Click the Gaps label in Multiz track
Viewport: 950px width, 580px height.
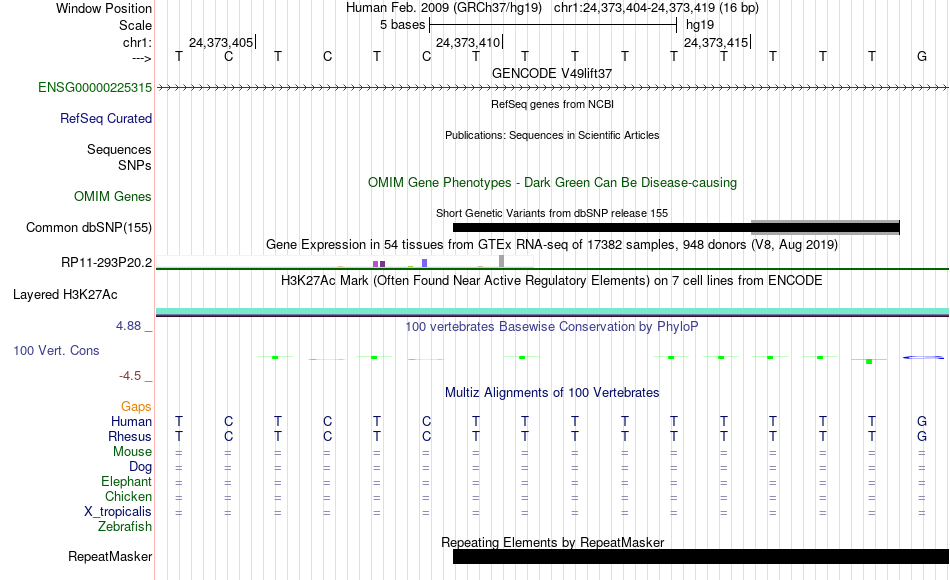click(x=136, y=407)
